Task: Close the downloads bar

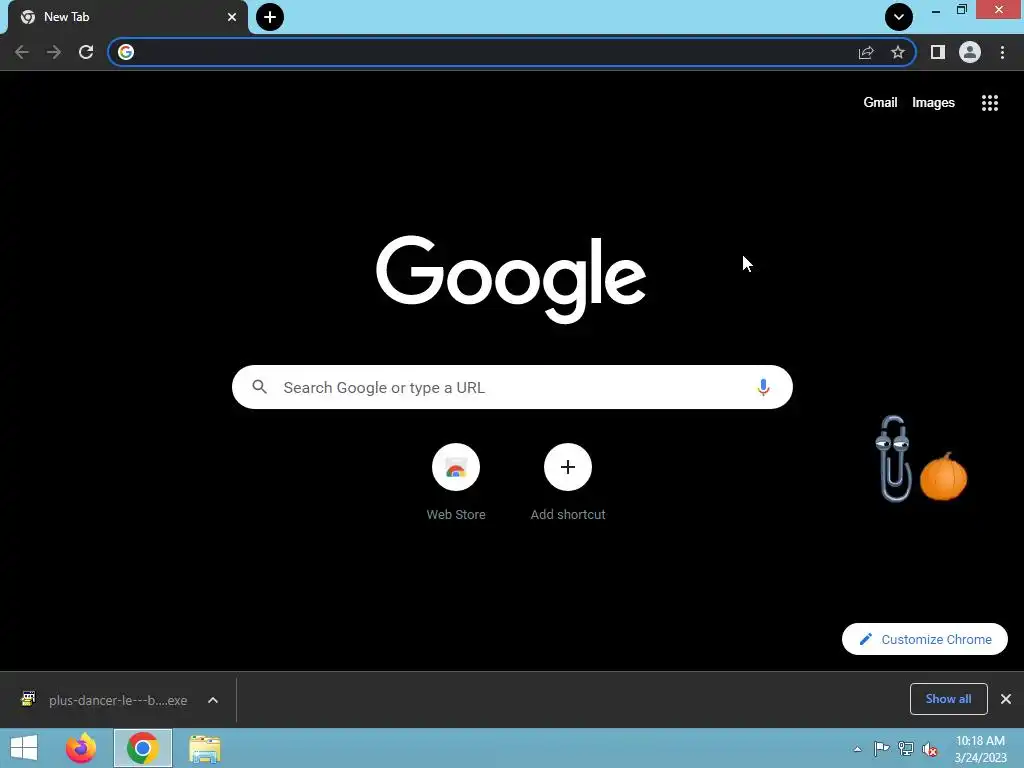Action: click(x=1006, y=699)
